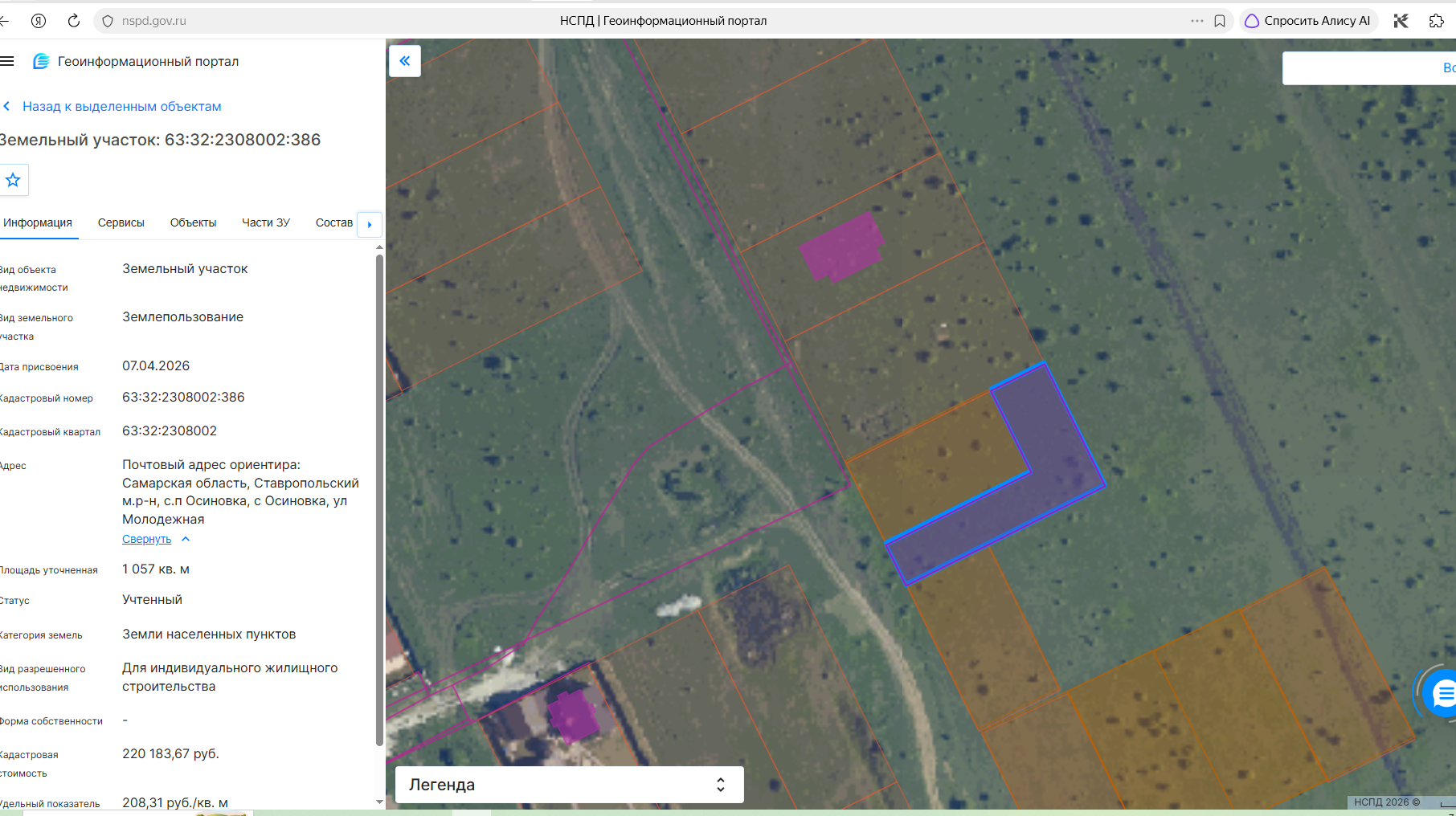Click the Геоинформационный портал logo icon

coord(41,61)
